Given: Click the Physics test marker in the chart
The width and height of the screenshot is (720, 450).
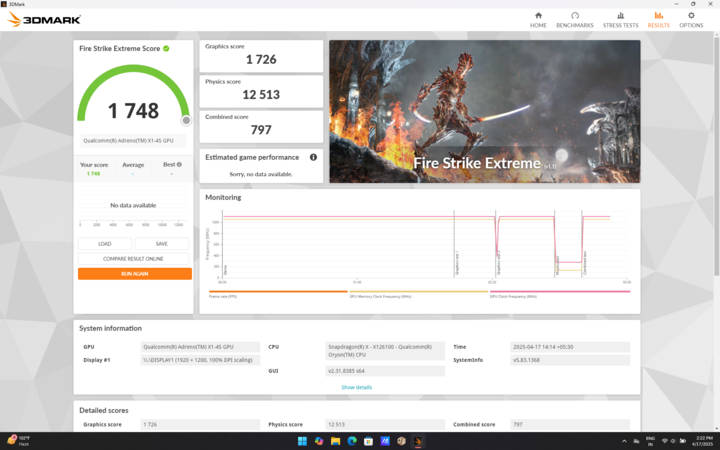Looking at the screenshot, I should click(x=555, y=244).
